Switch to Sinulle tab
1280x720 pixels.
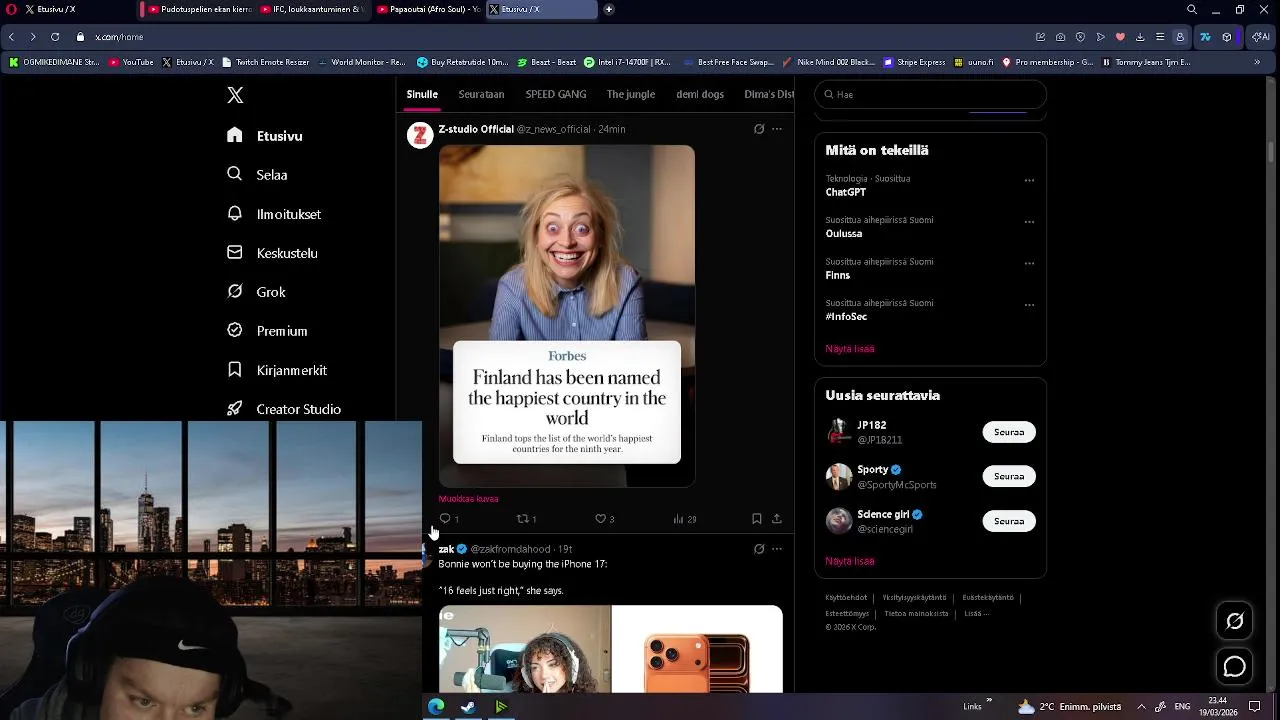tap(422, 94)
